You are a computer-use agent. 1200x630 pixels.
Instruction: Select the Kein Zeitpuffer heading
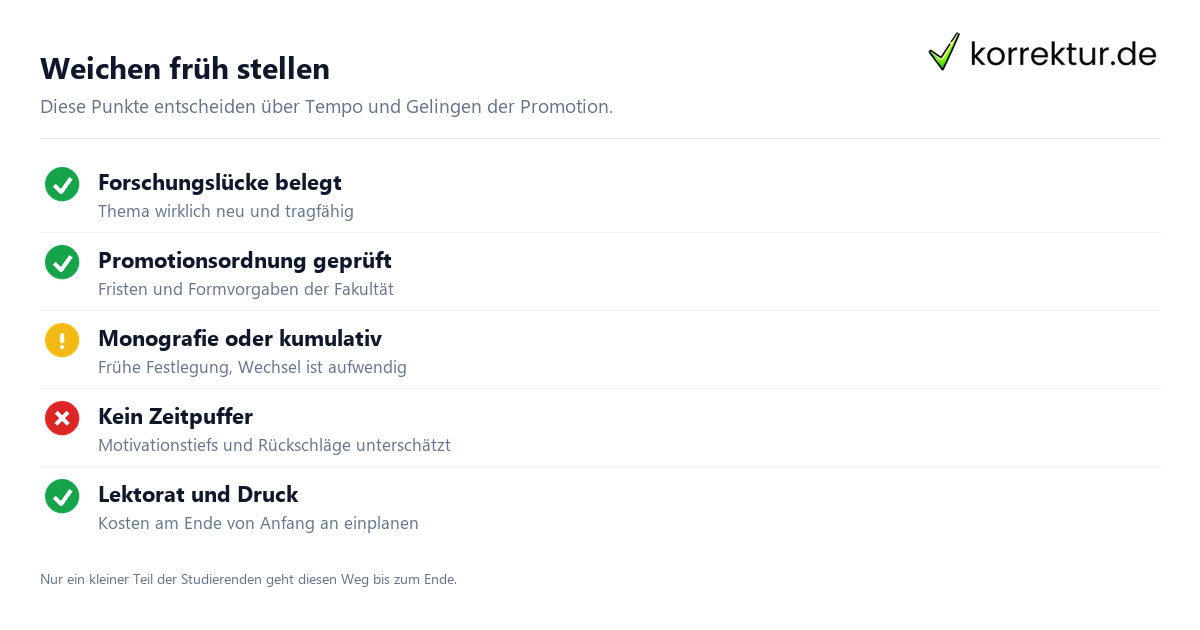point(175,417)
